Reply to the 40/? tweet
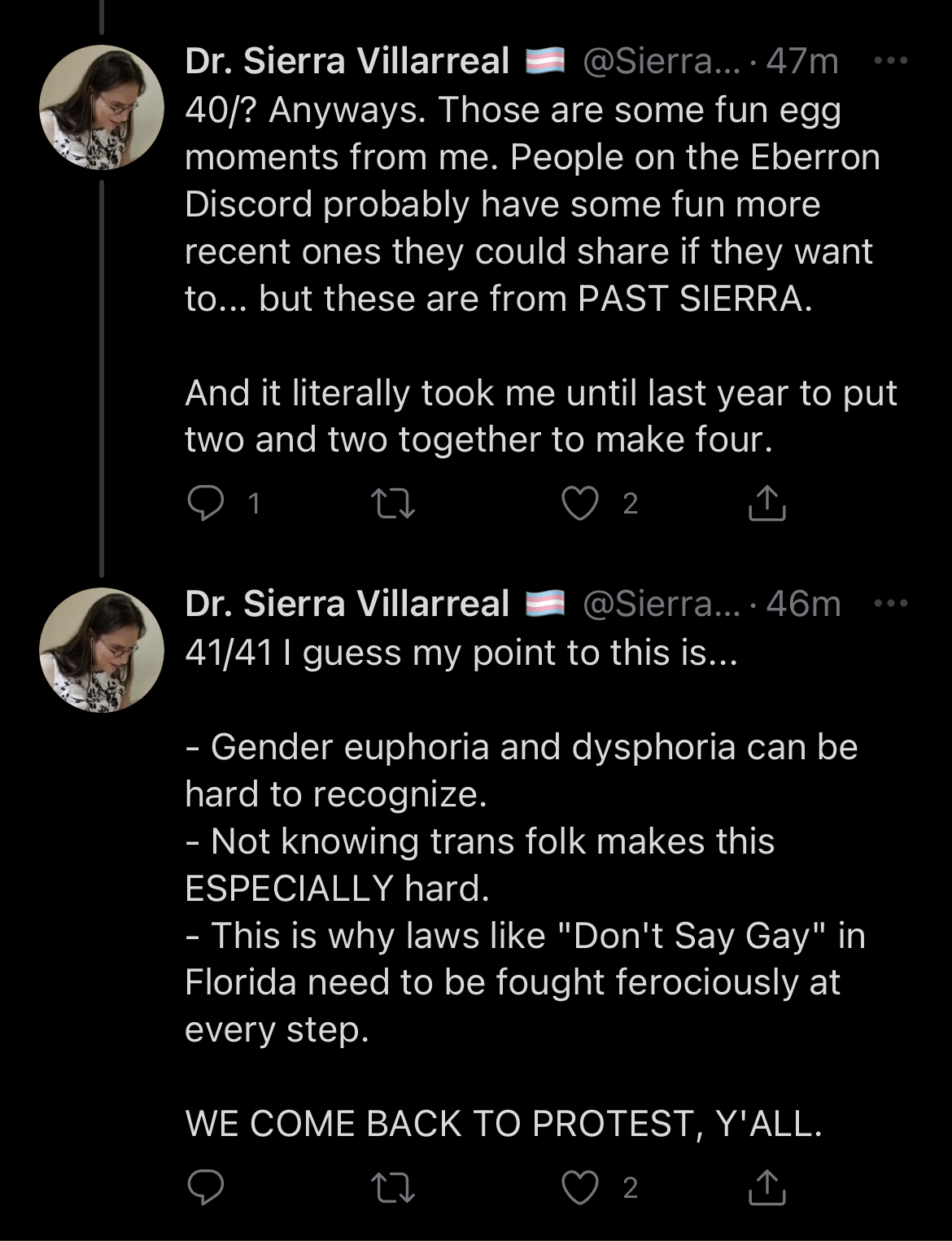952x1241 pixels. click(x=205, y=503)
